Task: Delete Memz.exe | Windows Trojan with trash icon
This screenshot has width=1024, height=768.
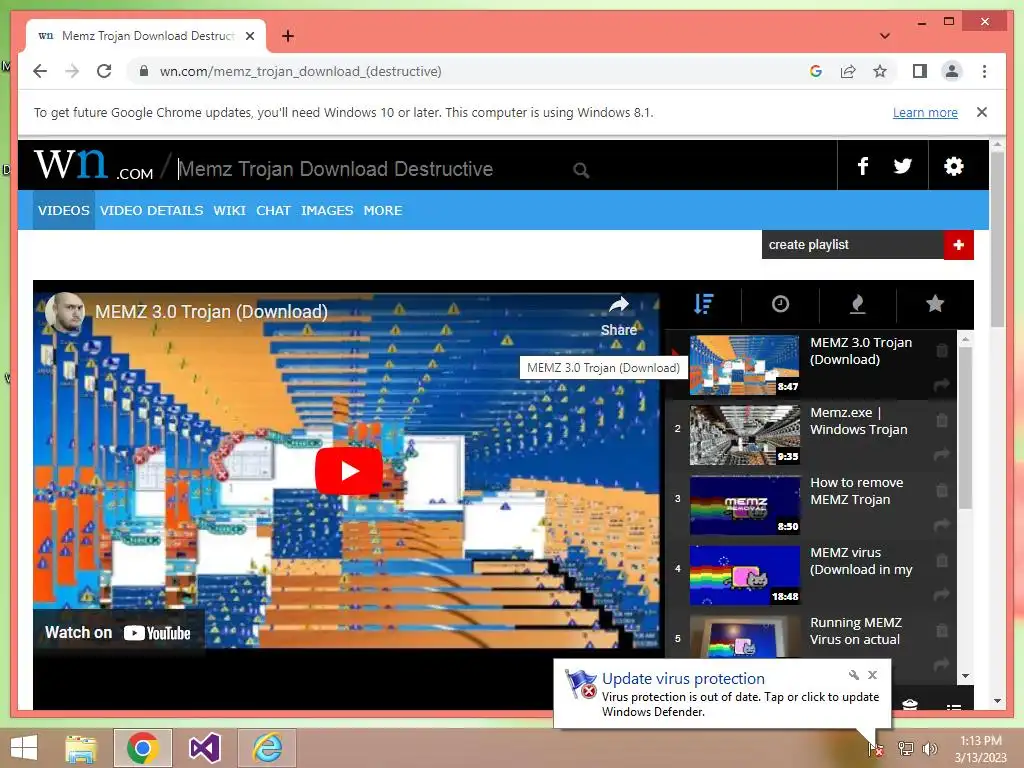Action: pyautogui.click(x=942, y=420)
